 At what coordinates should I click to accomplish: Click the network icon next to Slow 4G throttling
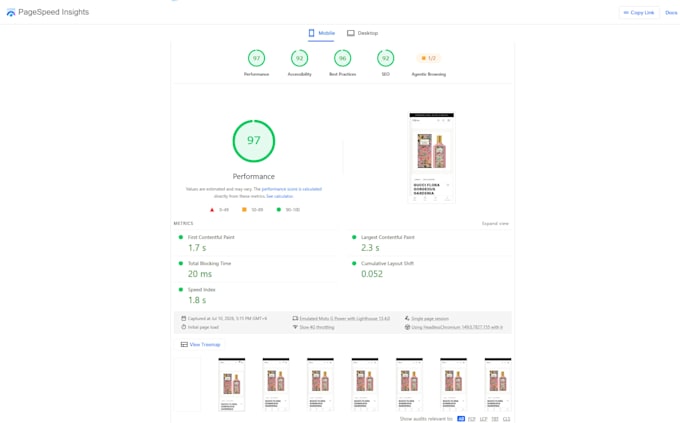(x=295, y=327)
